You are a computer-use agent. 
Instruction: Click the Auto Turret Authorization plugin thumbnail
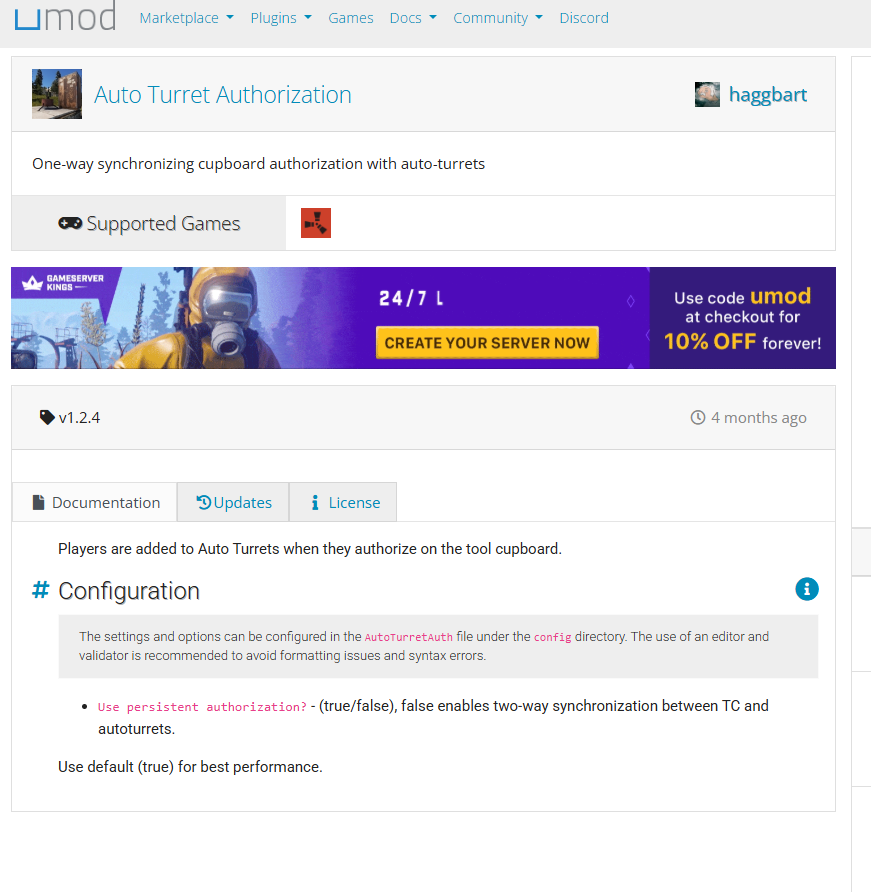(57, 94)
